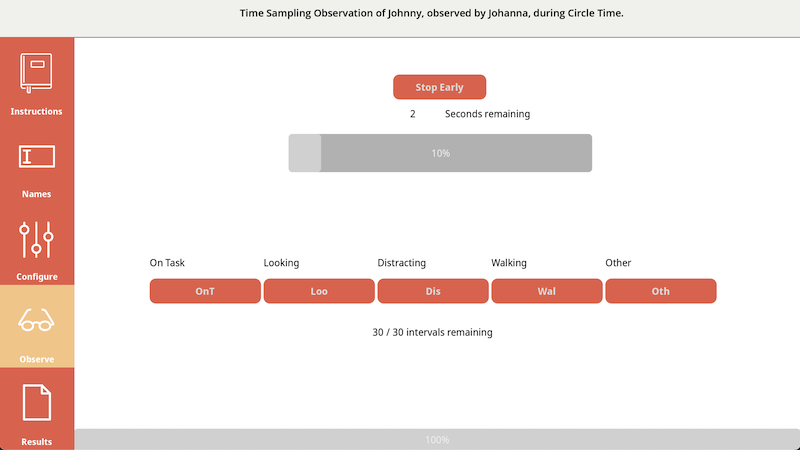Open the Results document icon
800x450 pixels.
[37, 403]
